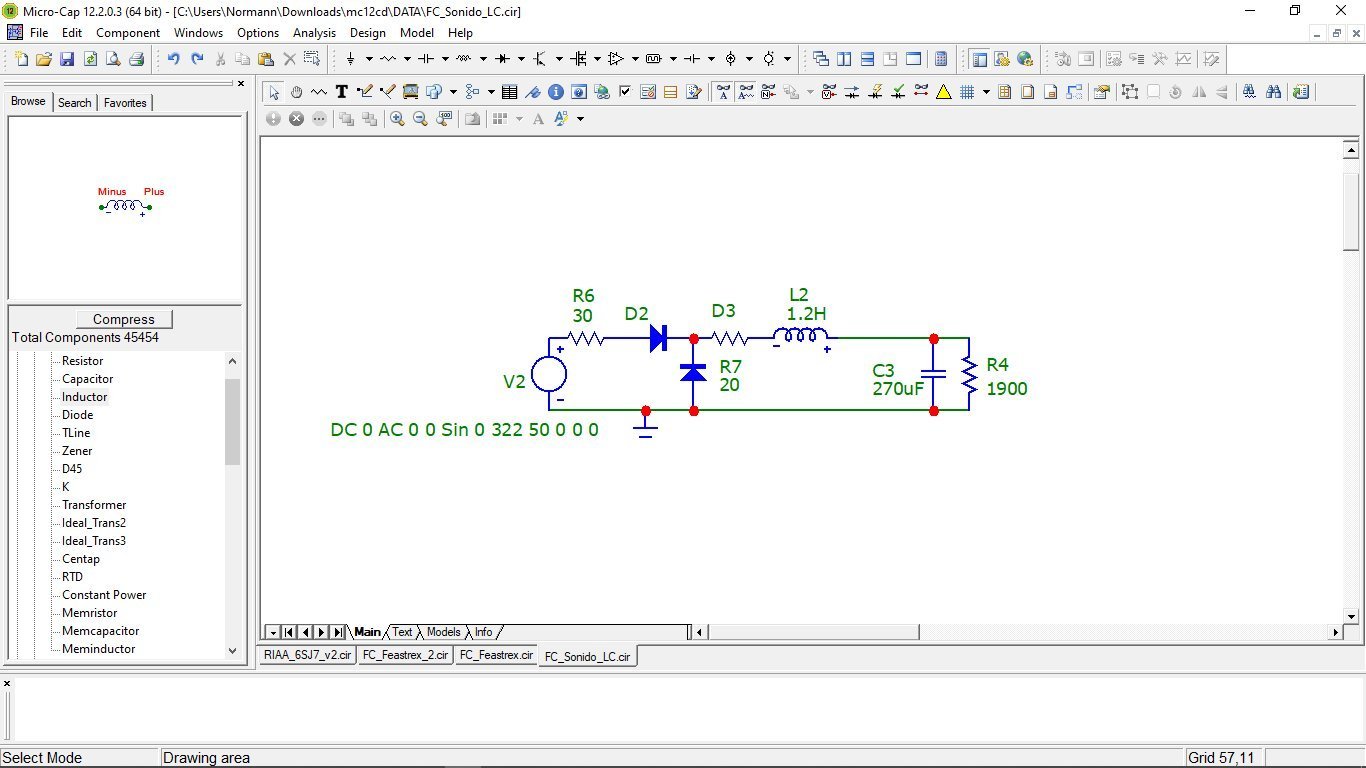The height and width of the screenshot is (768, 1366).
Task: Expand the resistor dropdown arrow
Action: 407,59
